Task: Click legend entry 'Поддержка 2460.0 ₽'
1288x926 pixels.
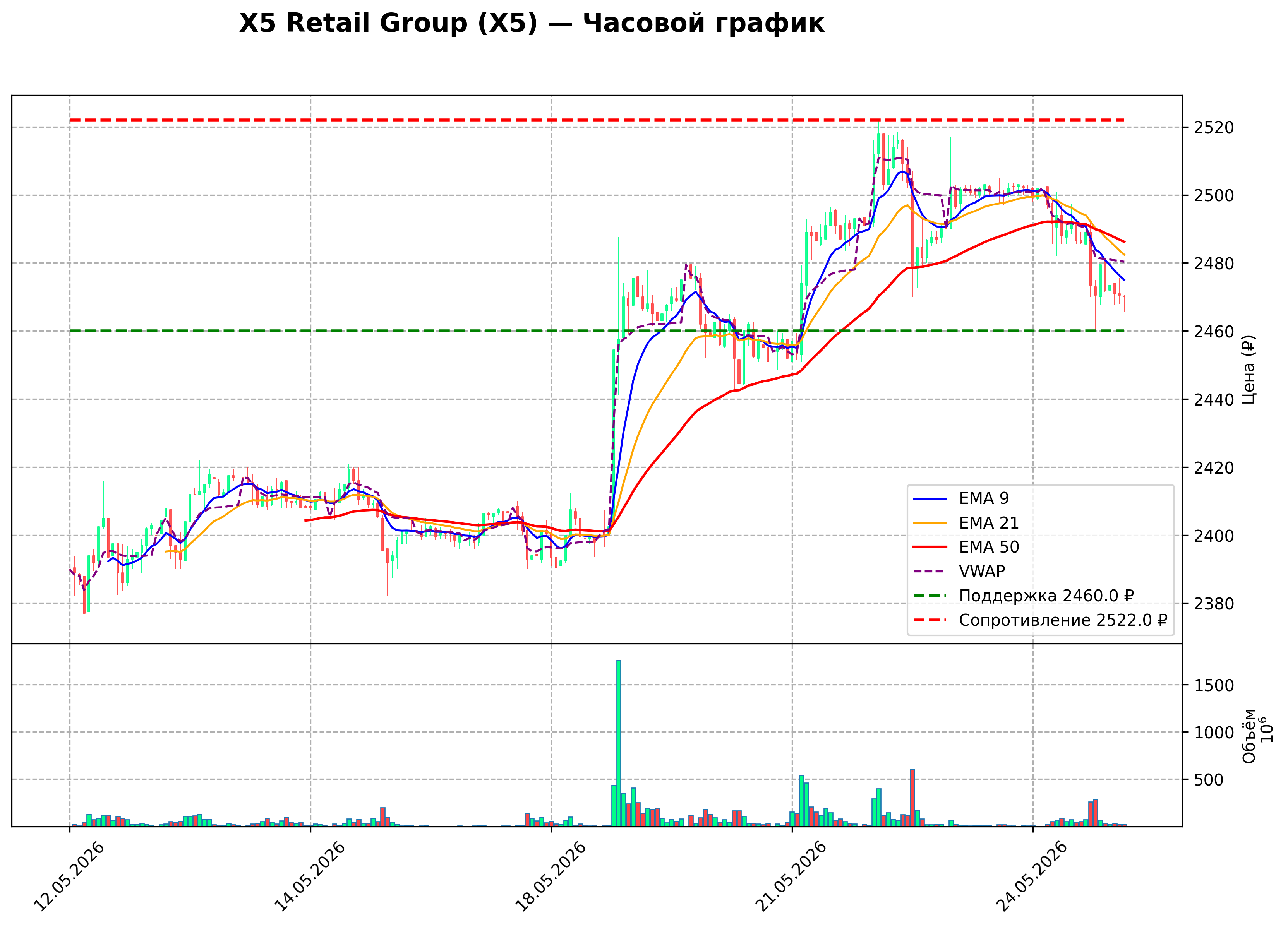Action: click(1047, 596)
